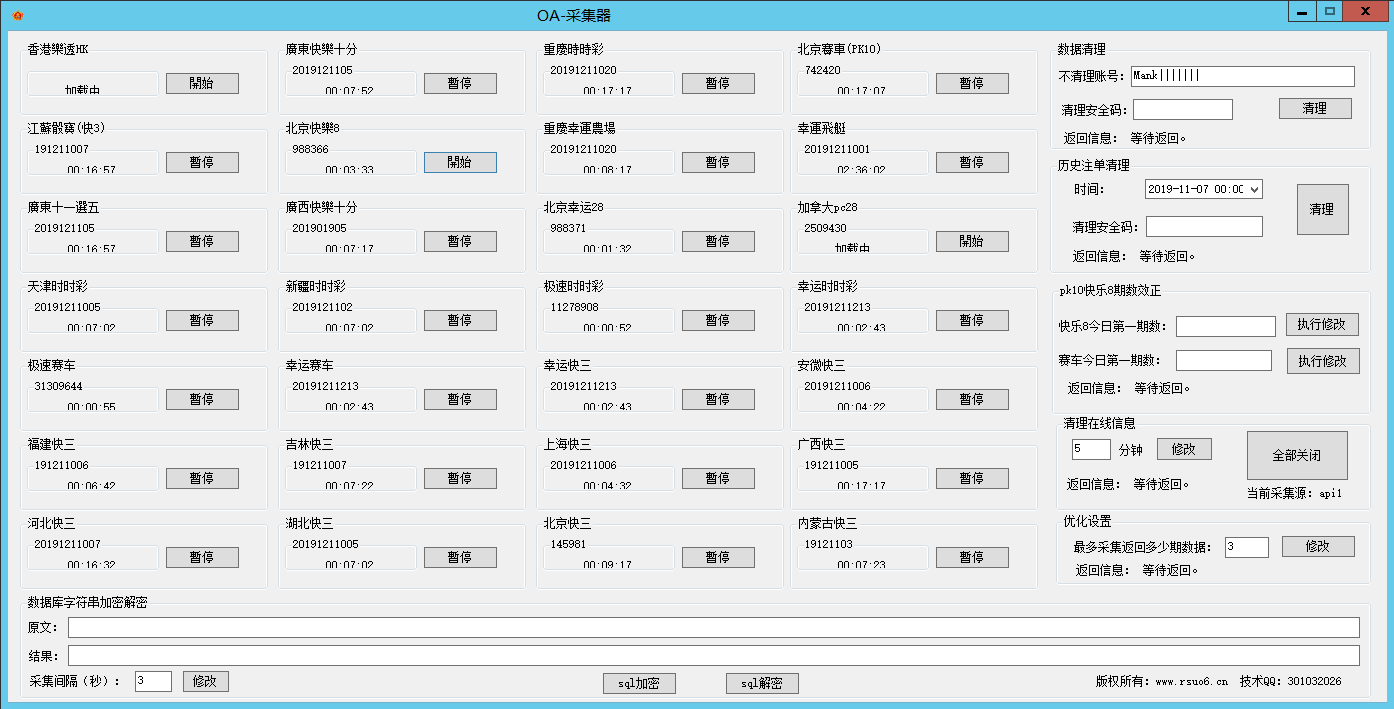
Task: Click 执行修改 for 快乐8今日第一期数
Action: click(1322, 324)
